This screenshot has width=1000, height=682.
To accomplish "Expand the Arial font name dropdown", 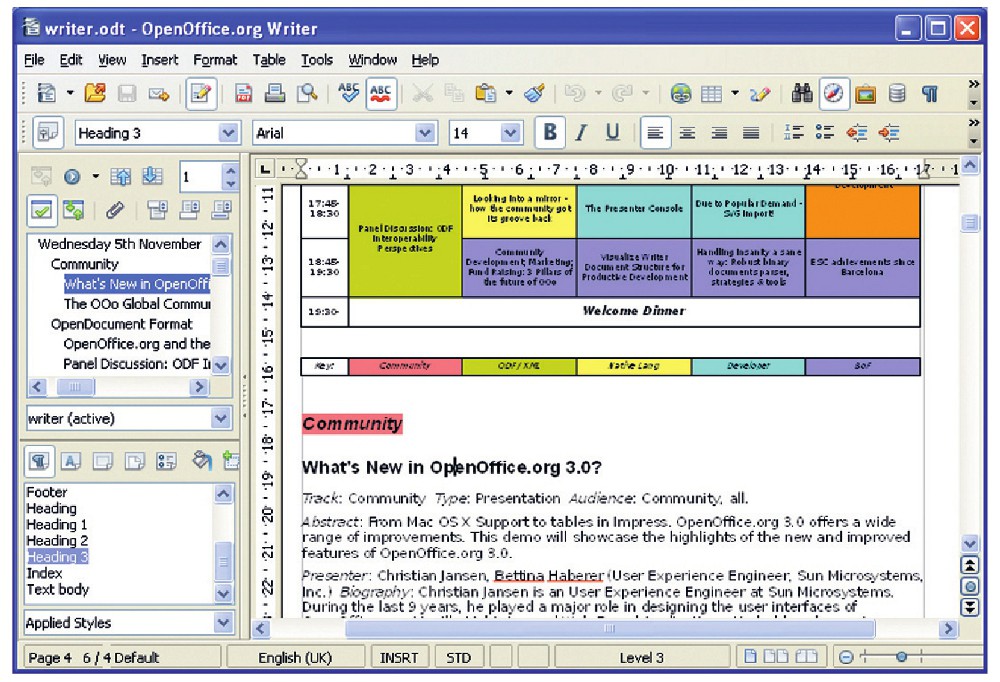I will 426,133.
